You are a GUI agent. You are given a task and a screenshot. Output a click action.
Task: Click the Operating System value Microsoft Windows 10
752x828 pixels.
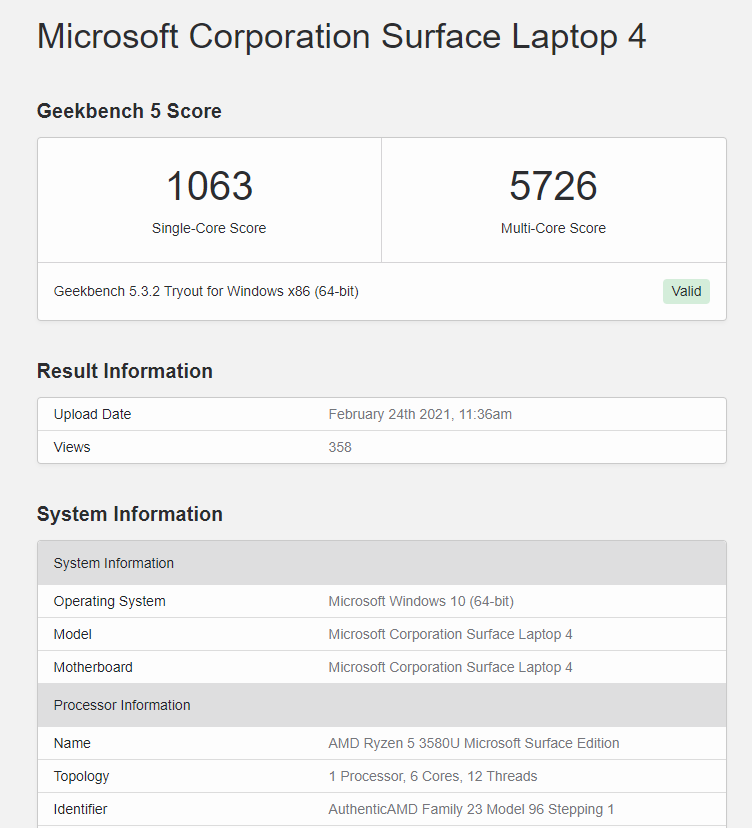(x=421, y=601)
